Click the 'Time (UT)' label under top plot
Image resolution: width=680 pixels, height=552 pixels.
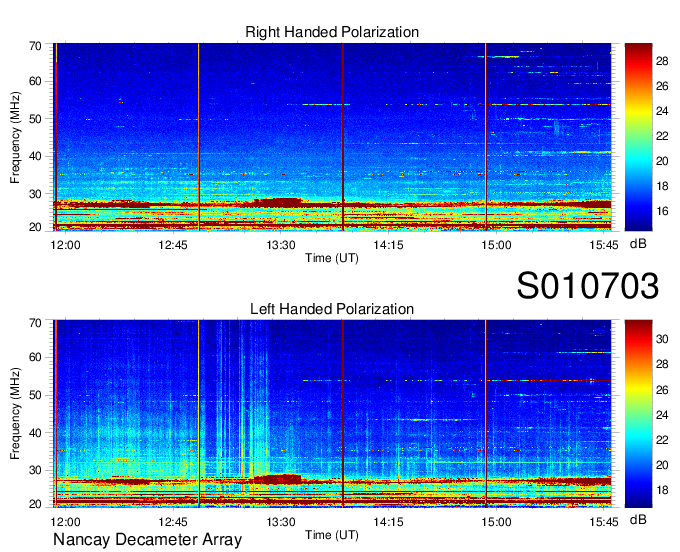(332, 258)
